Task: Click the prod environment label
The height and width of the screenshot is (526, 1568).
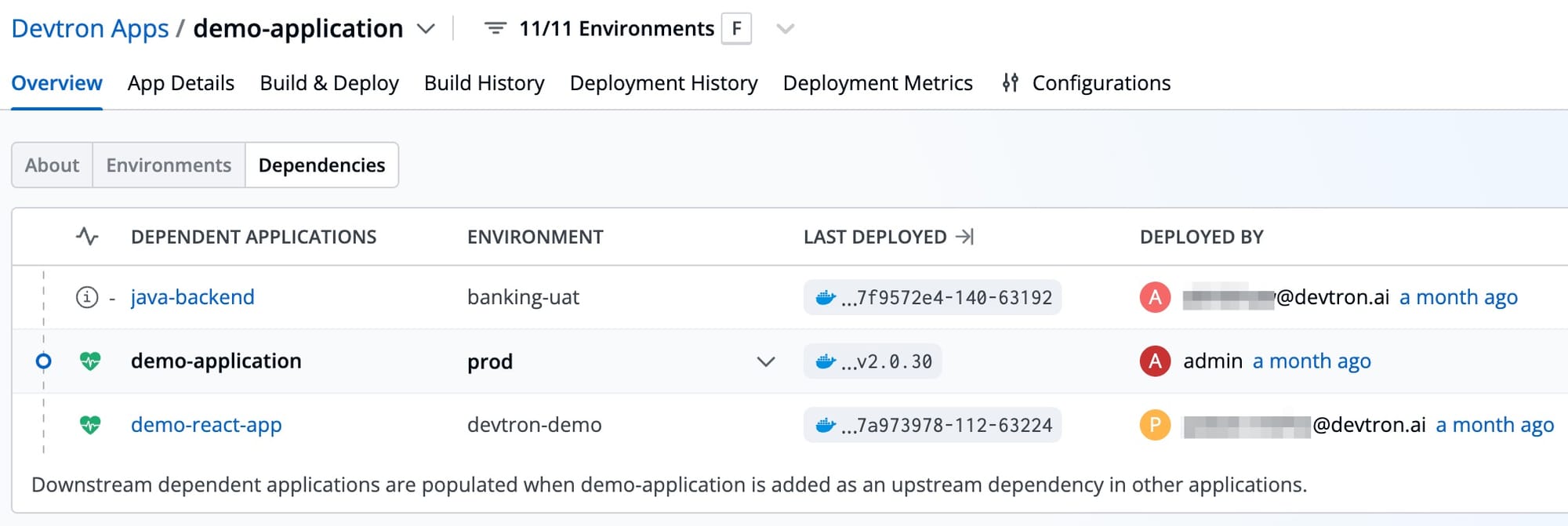Action: [x=490, y=361]
